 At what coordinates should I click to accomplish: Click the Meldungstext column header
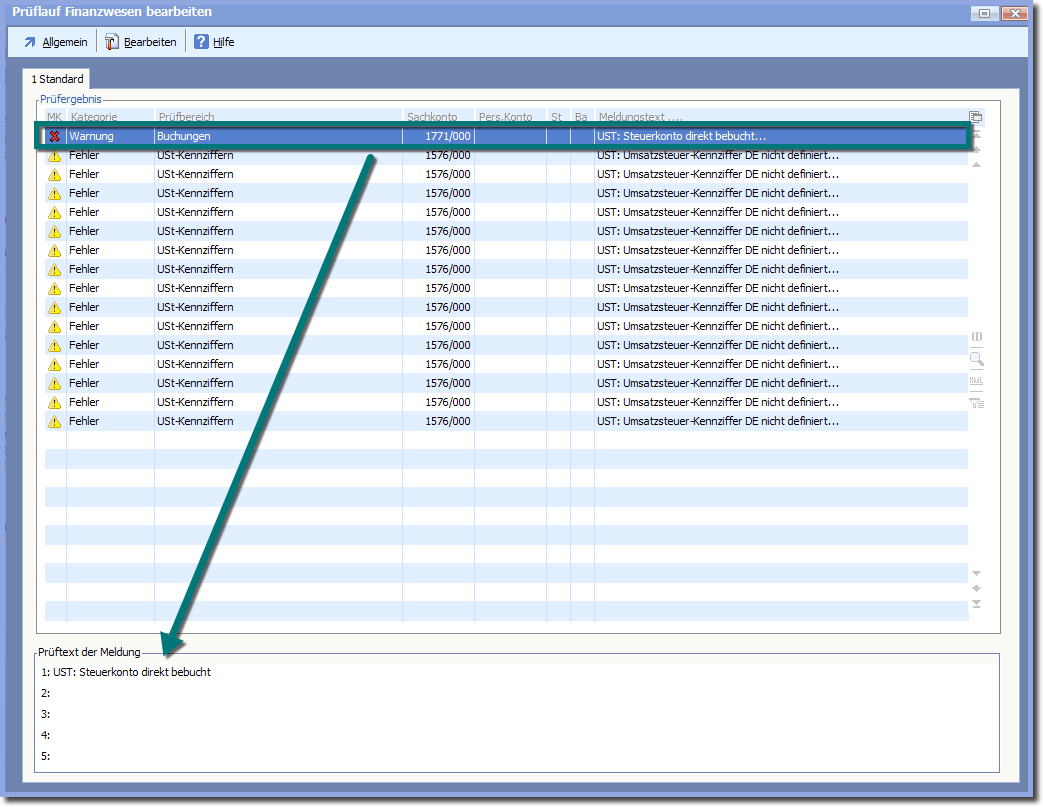click(640, 117)
